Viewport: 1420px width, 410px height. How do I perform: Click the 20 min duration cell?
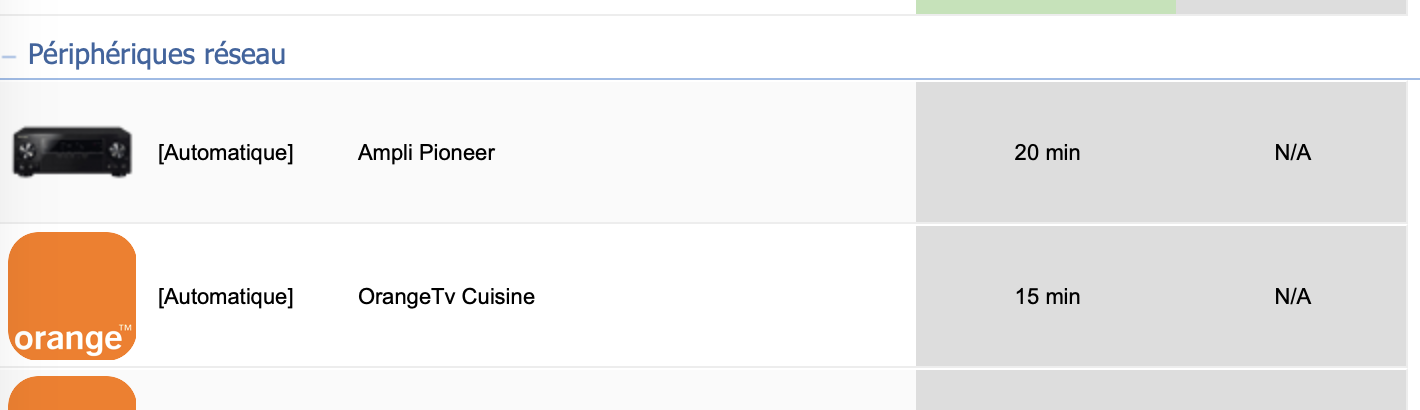point(1047,153)
